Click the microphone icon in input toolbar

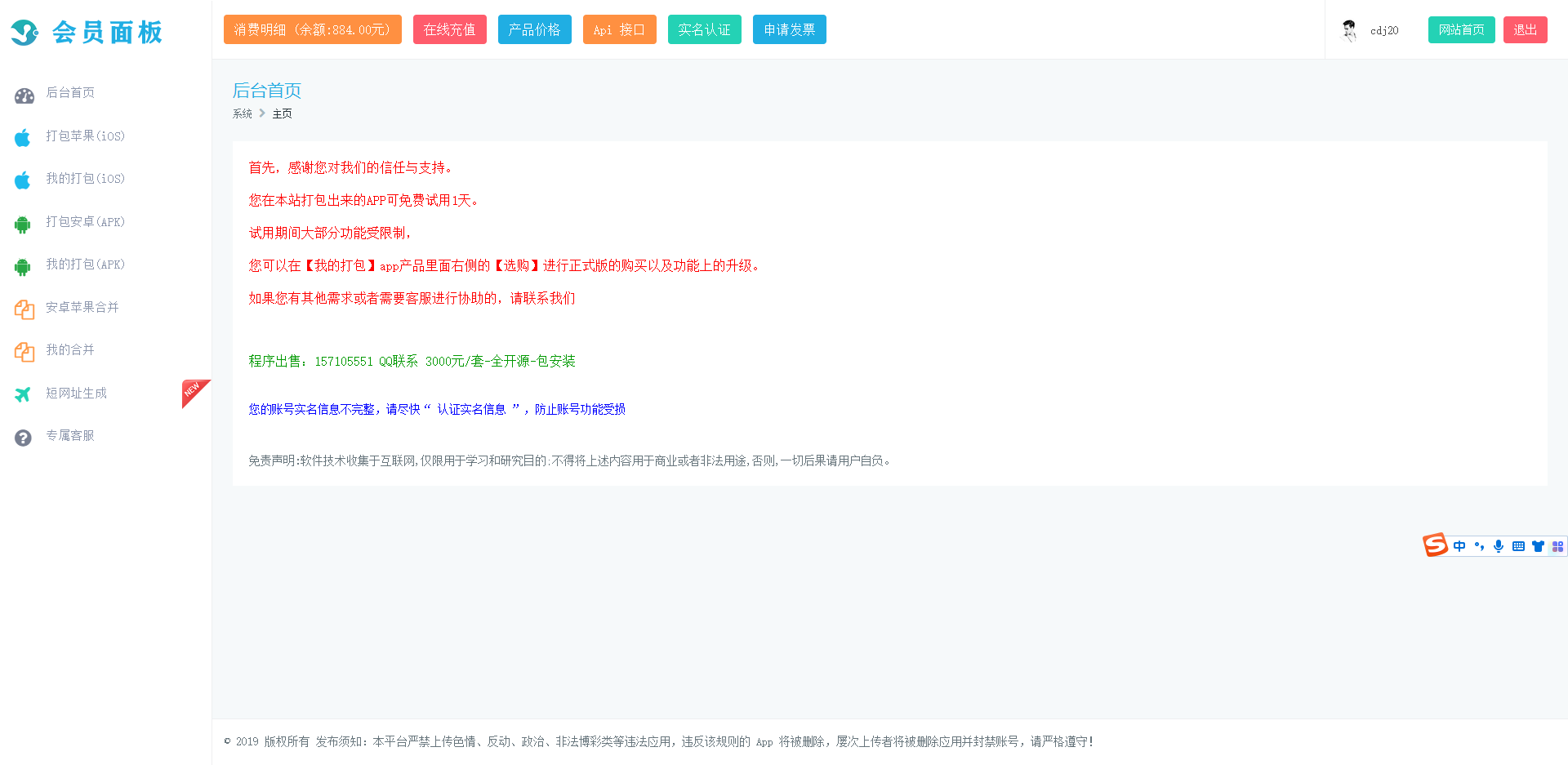point(1499,546)
